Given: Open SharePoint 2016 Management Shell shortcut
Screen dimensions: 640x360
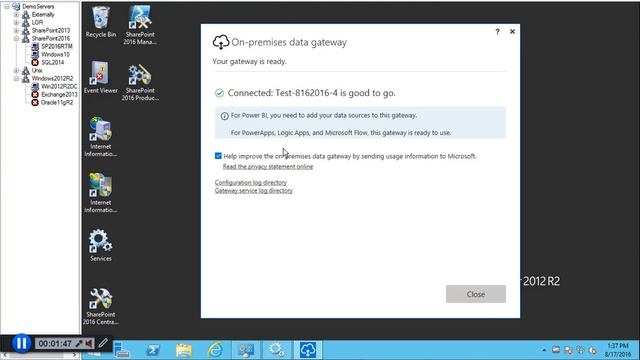Looking at the screenshot, I should point(140,24).
